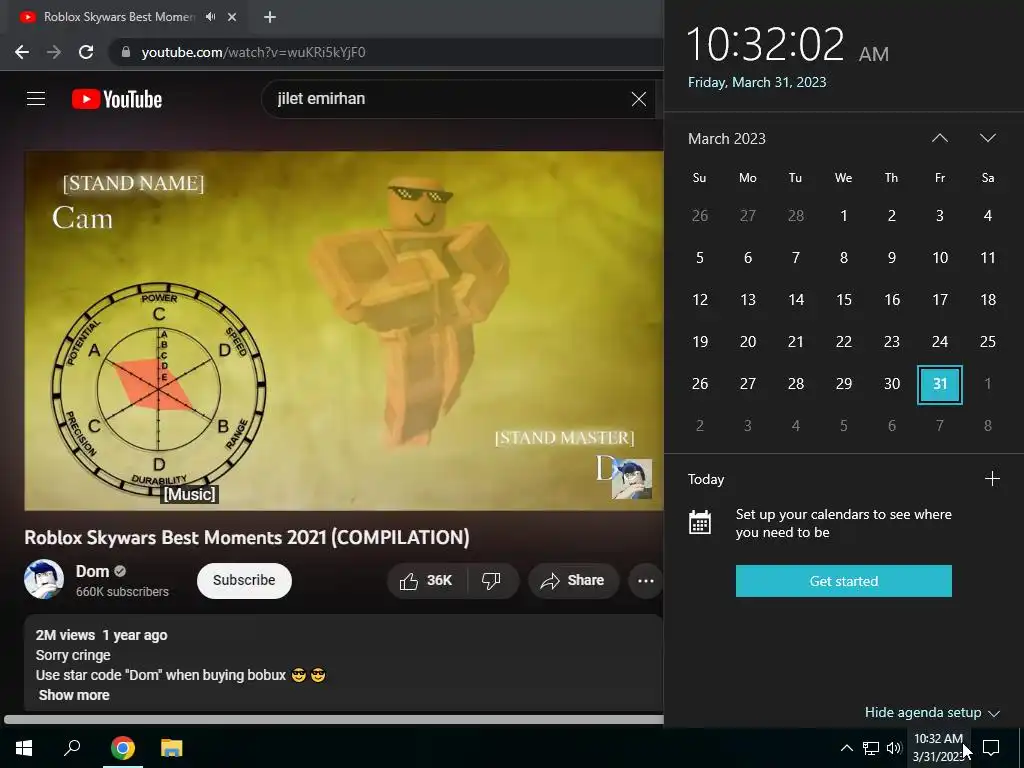Open the Action Center notifications icon
Viewport: 1024px width, 768px height.
pos(991,748)
